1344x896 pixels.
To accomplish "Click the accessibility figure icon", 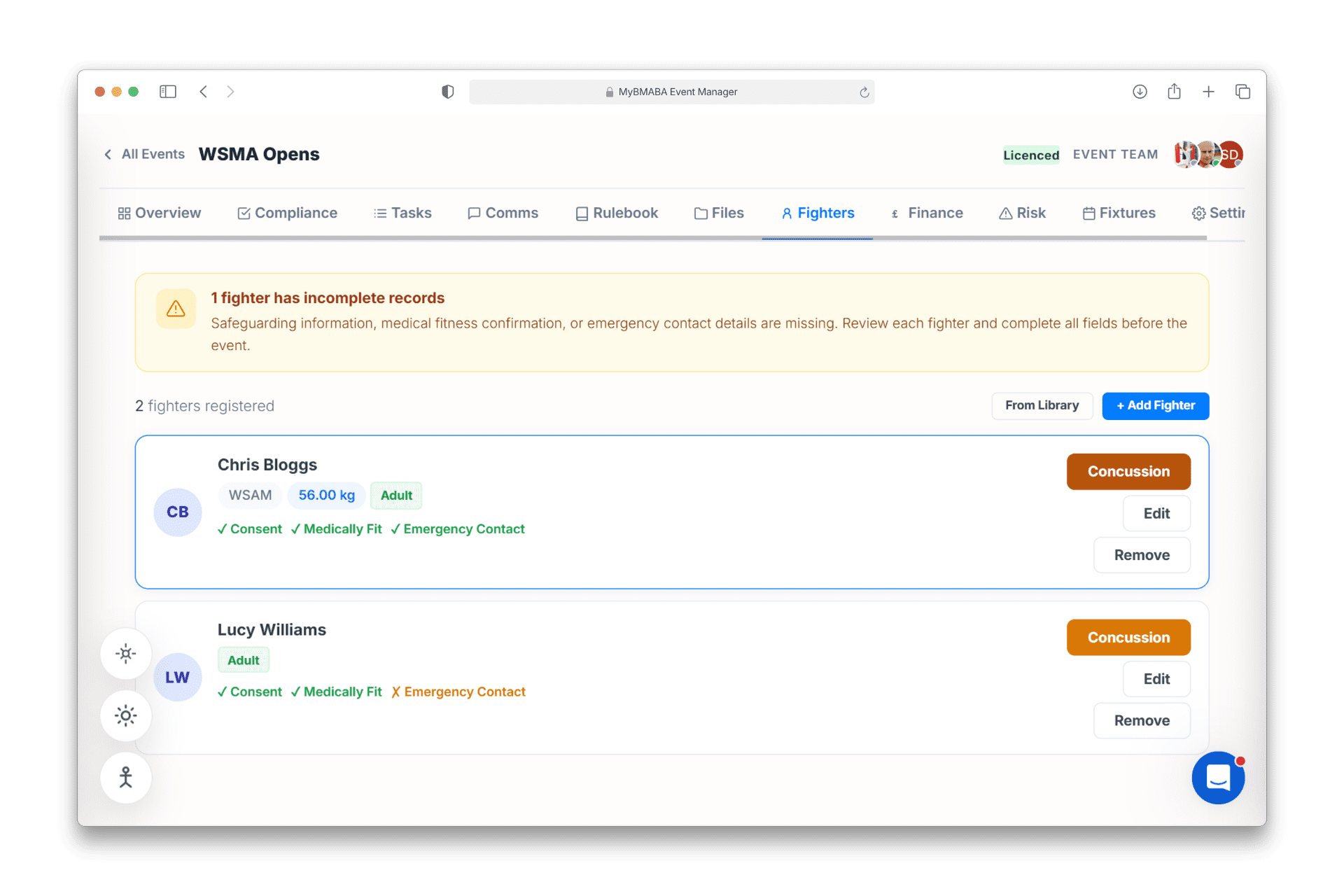I will [x=126, y=778].
